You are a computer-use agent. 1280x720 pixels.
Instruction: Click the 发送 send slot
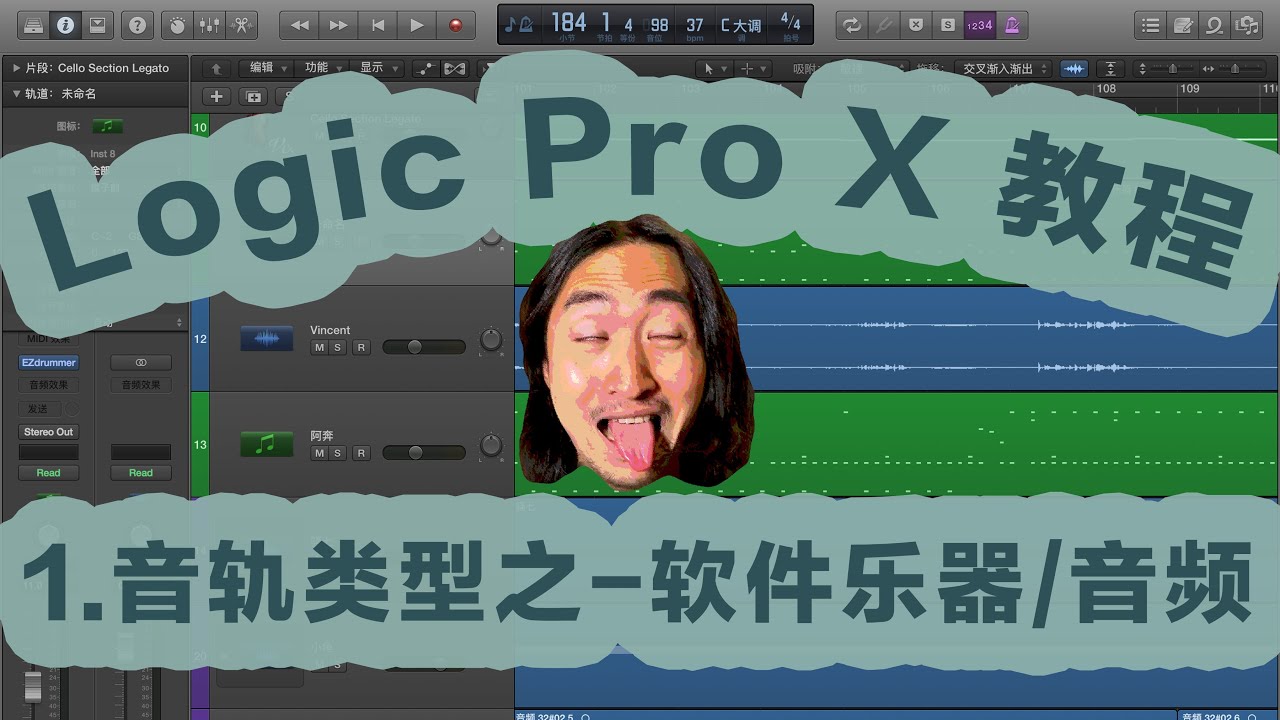coord(39,409)
